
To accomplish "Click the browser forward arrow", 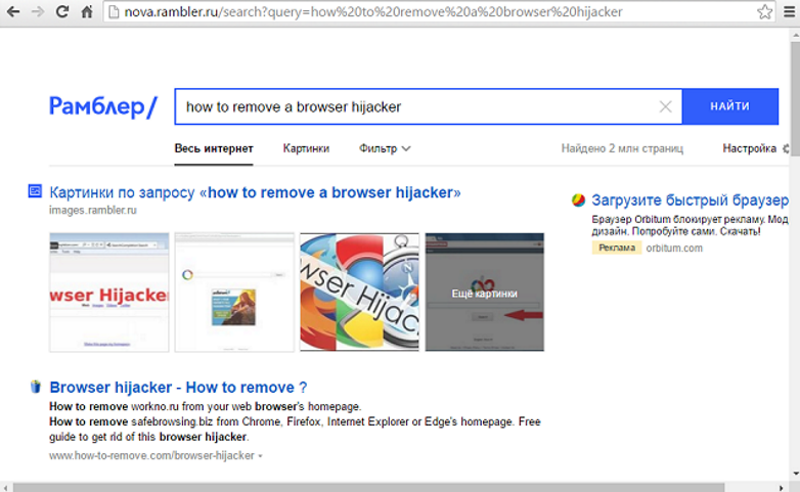I will (38, 11).
